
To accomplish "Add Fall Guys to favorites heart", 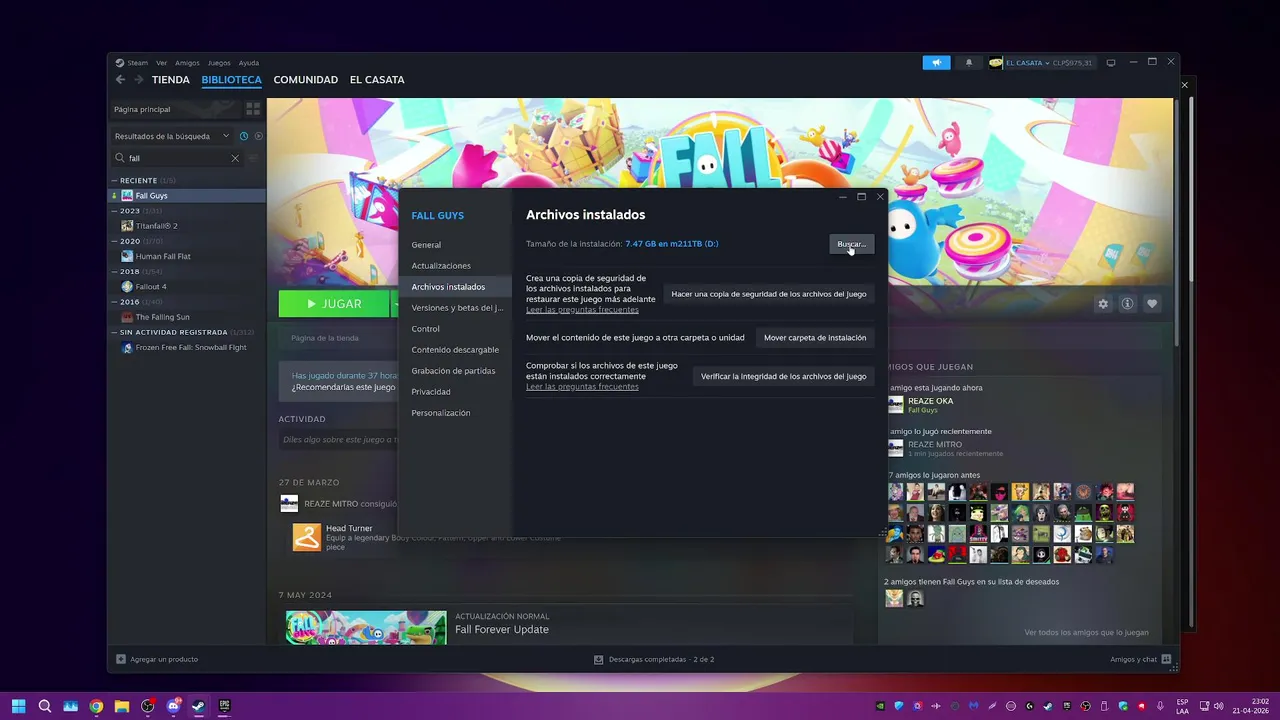I will pyautogui.click(x=1152, y=304).
